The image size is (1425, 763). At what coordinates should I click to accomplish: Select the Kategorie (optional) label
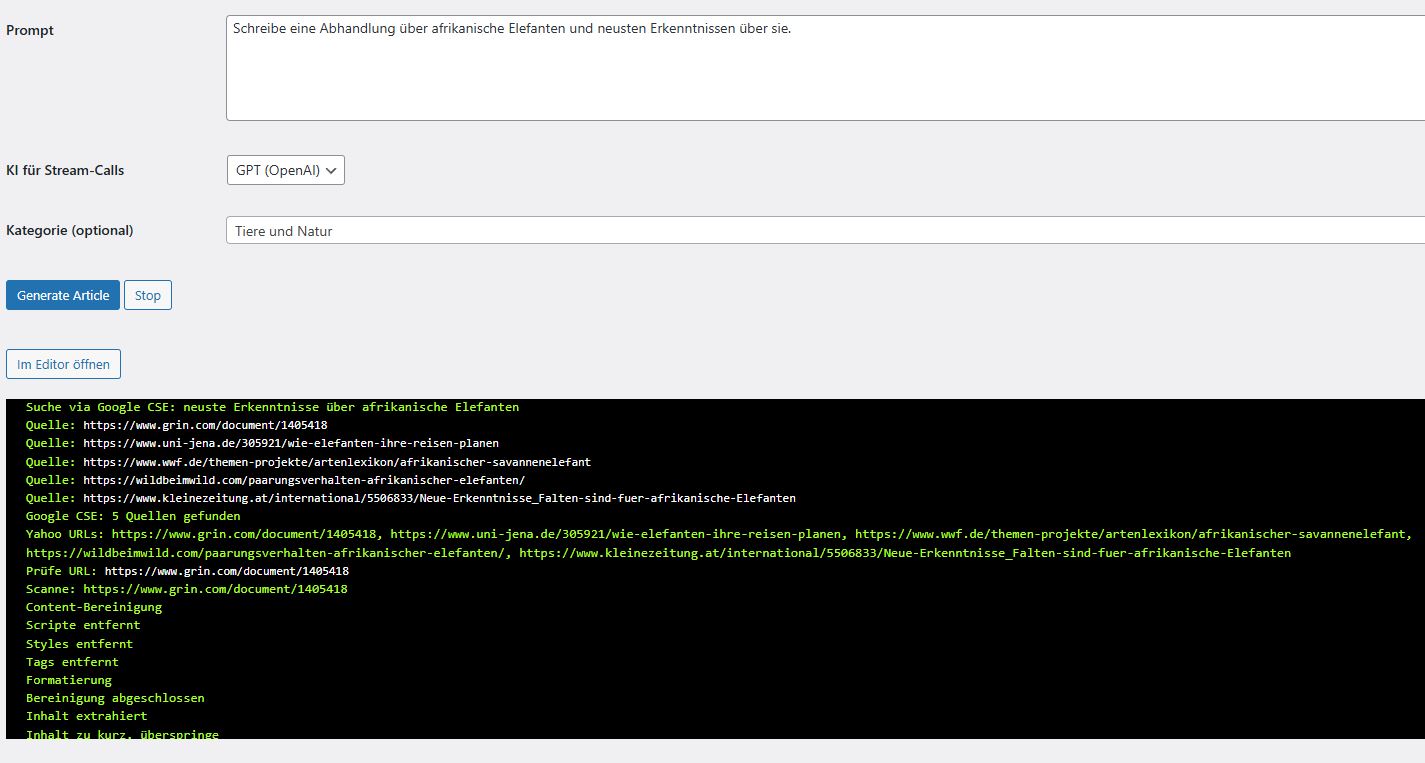point(69,231)
